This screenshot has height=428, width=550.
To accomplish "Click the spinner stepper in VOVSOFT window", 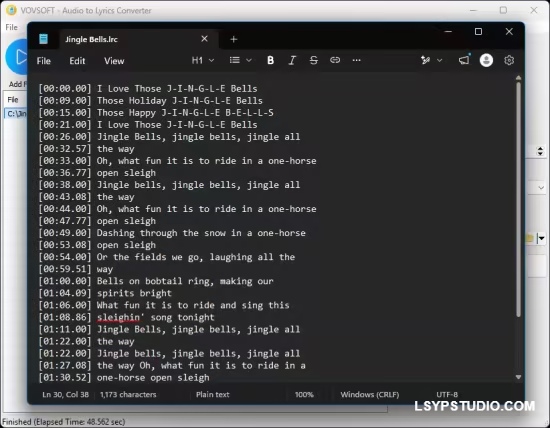I will tap(540, 151).
